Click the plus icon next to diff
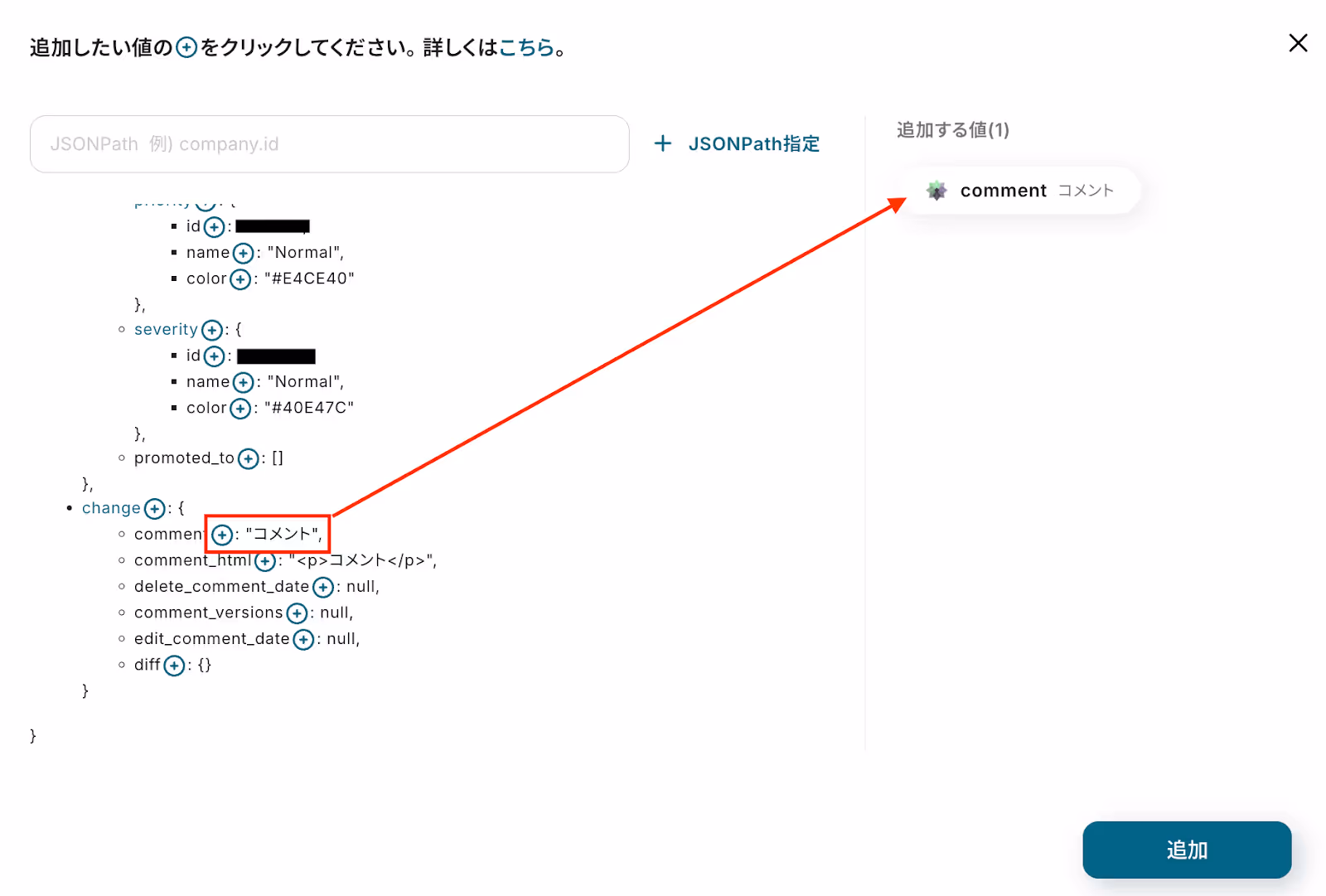Viewport: 1326px width, 896px height. (174, 666)
